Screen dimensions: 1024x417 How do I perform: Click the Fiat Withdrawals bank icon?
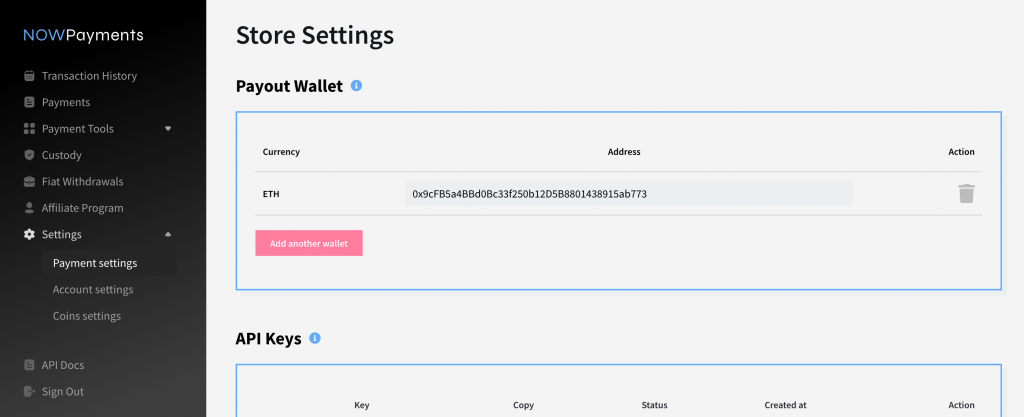pos(30,182)
